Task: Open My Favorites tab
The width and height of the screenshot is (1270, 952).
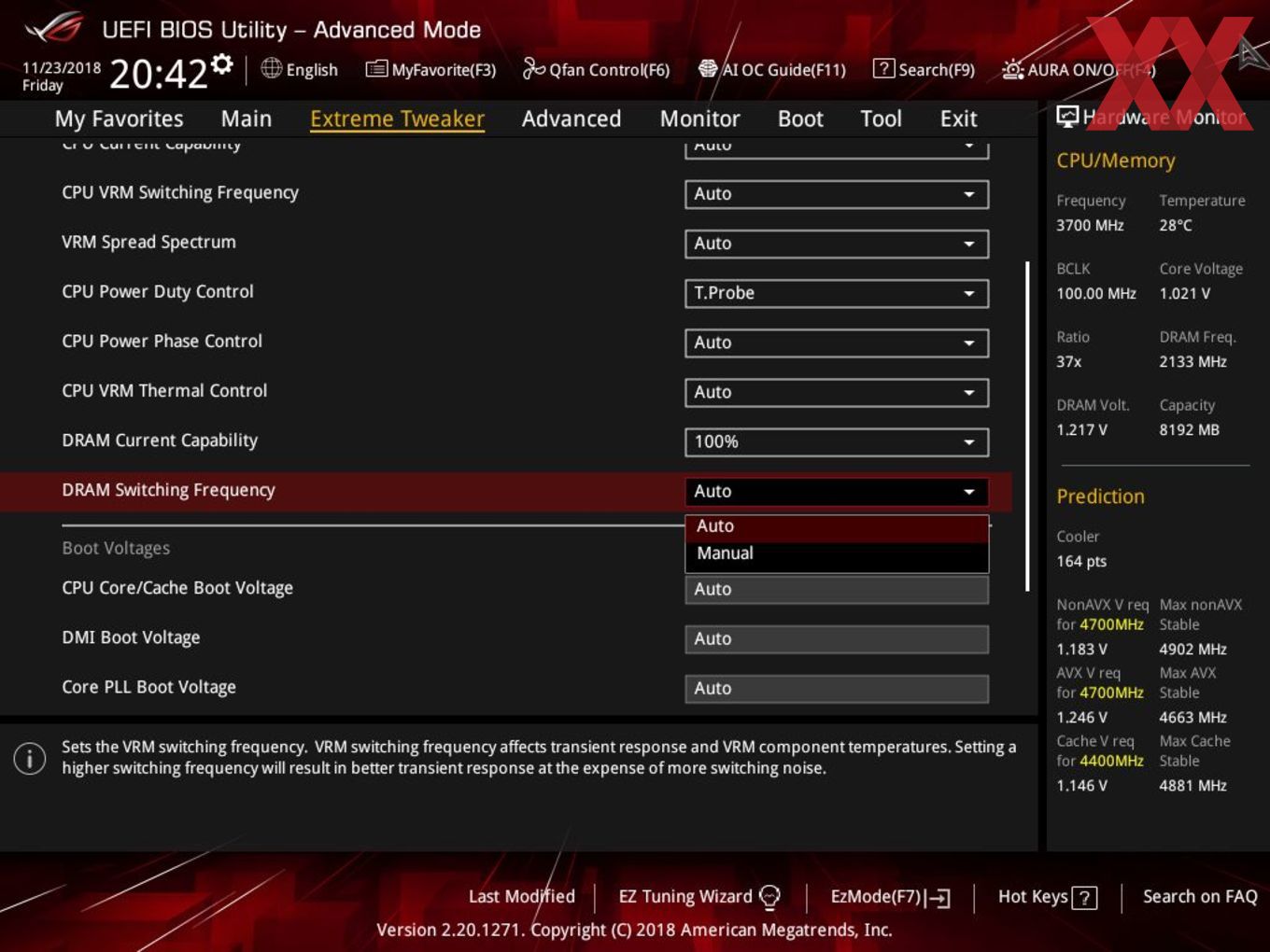Action: click(x=119, y=119)
